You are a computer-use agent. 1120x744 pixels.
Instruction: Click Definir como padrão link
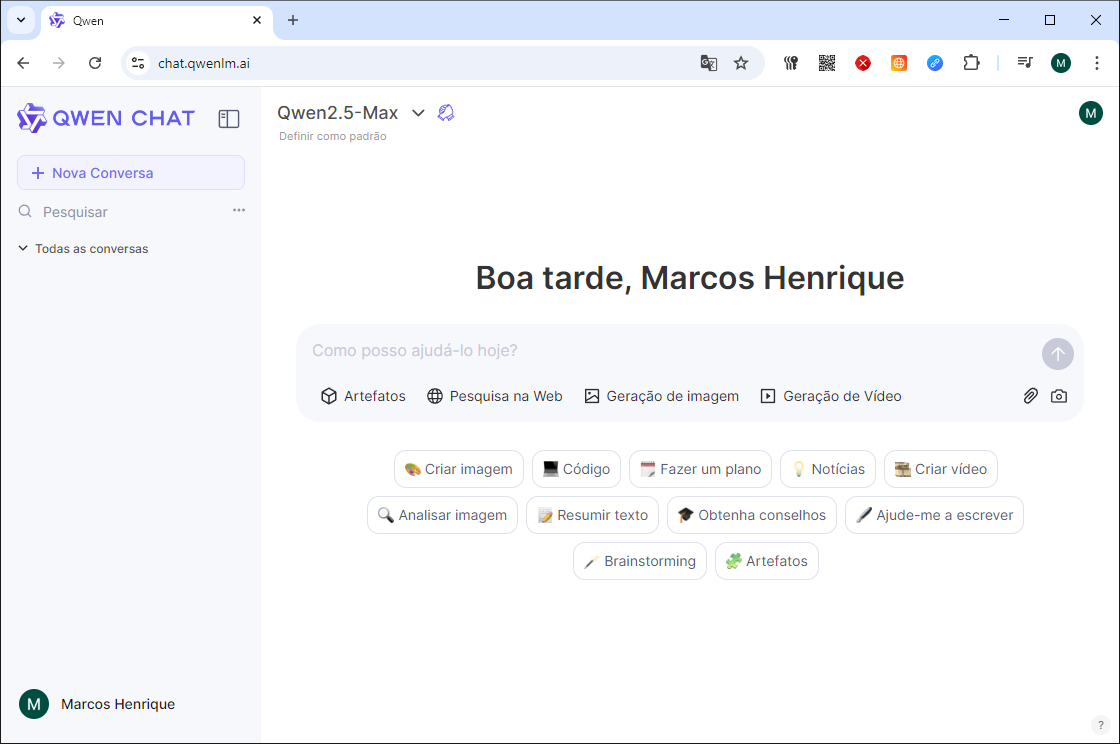[x=333, y=136]
